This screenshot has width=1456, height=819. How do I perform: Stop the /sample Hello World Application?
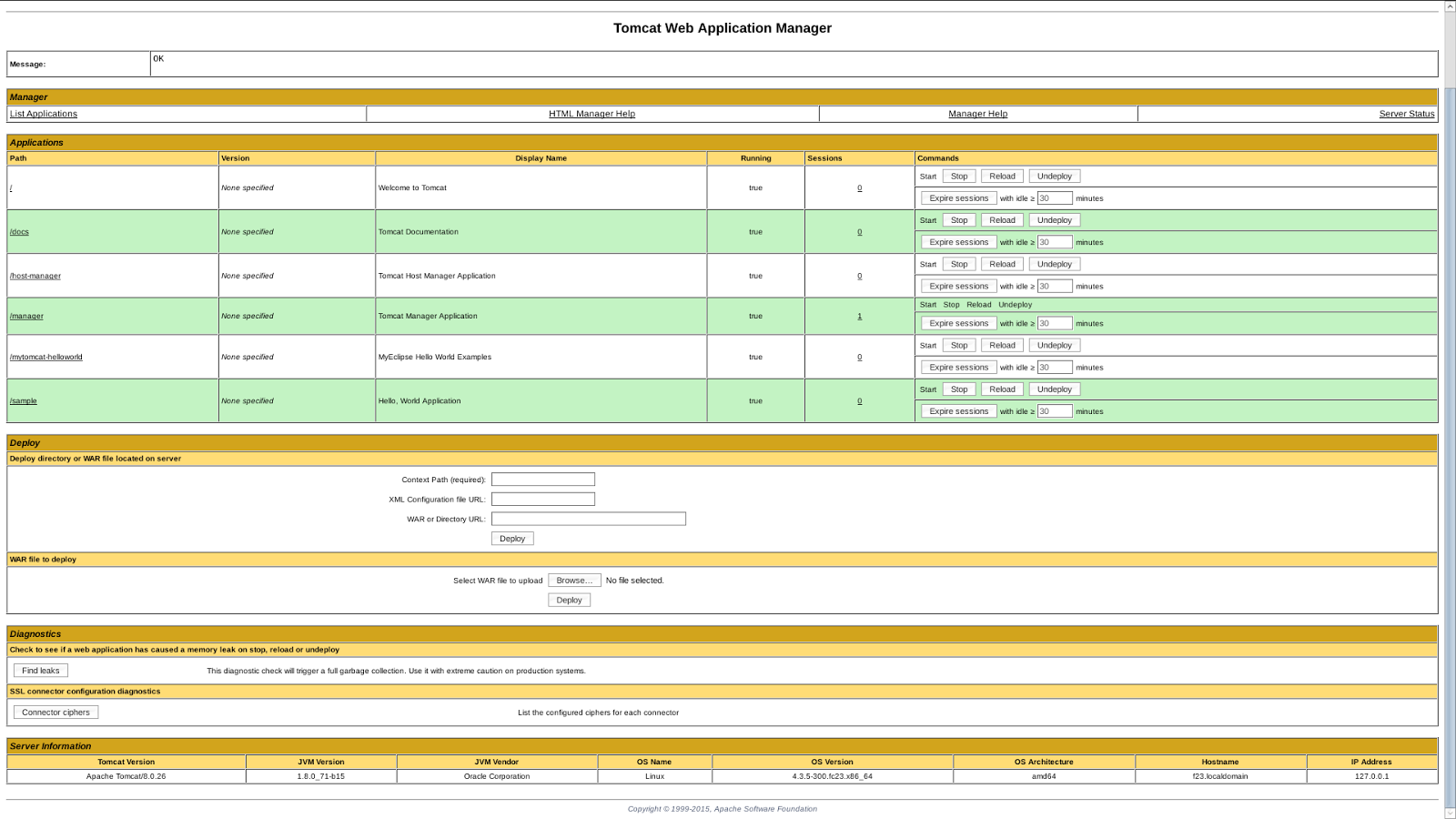click(959, 389)
